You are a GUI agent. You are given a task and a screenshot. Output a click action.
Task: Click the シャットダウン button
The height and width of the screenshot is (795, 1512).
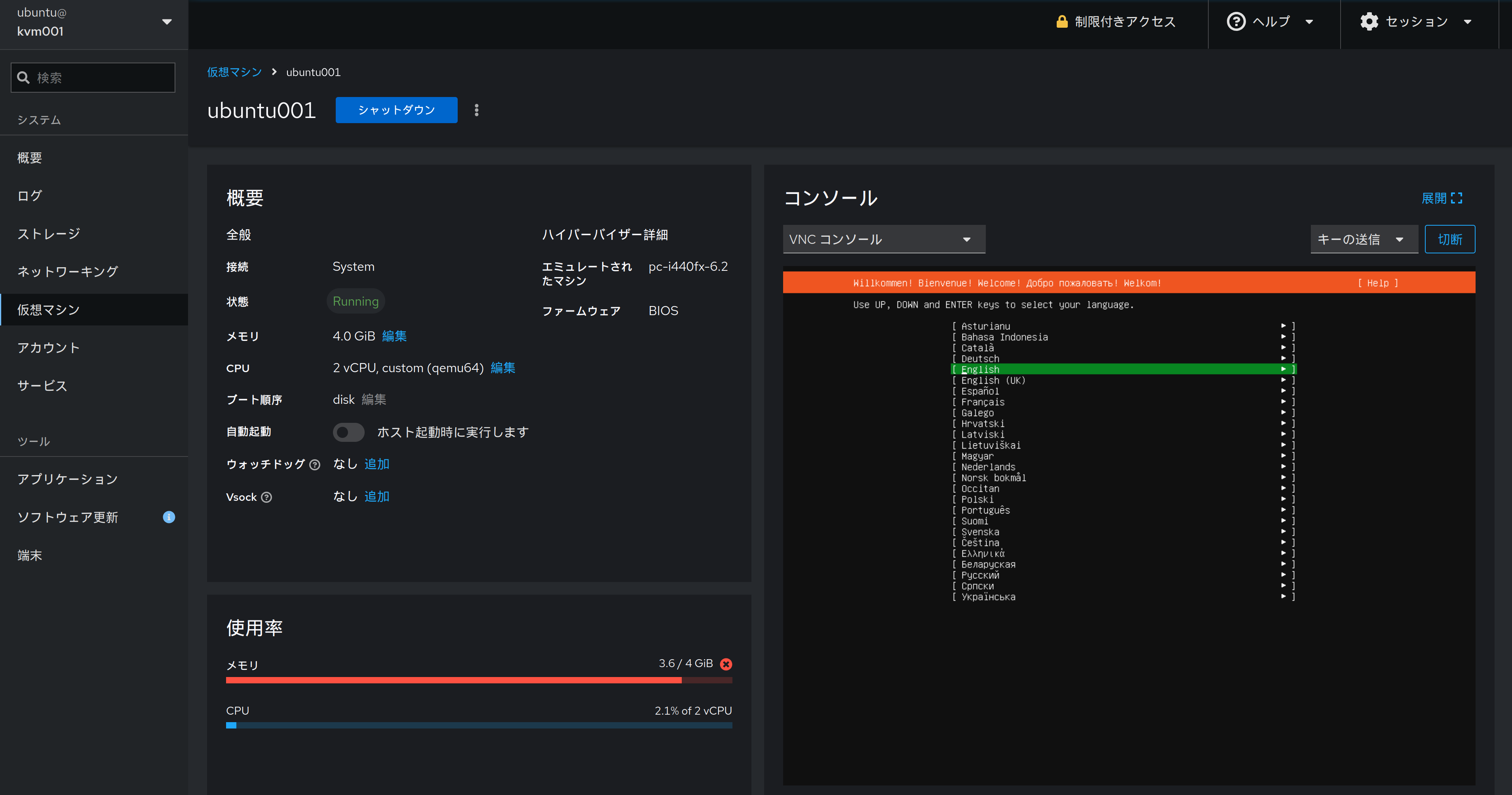(396, 110)
